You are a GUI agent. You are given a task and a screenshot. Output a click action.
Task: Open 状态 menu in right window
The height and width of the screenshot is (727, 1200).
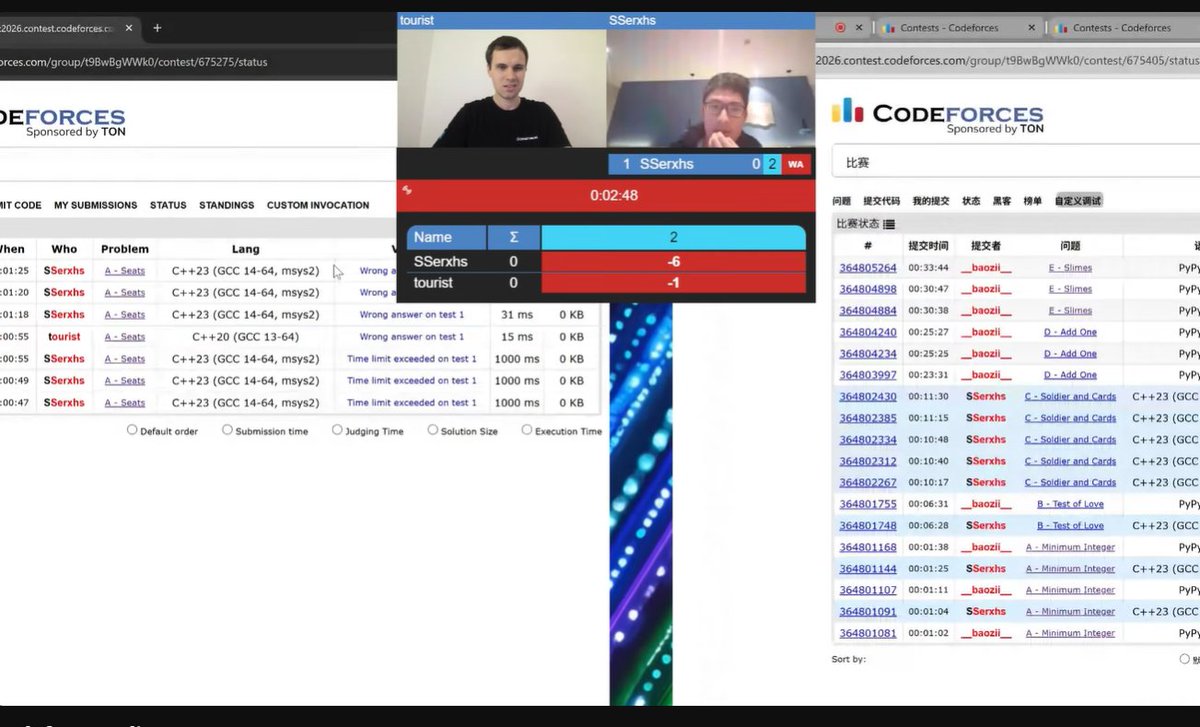pos(971,201)
